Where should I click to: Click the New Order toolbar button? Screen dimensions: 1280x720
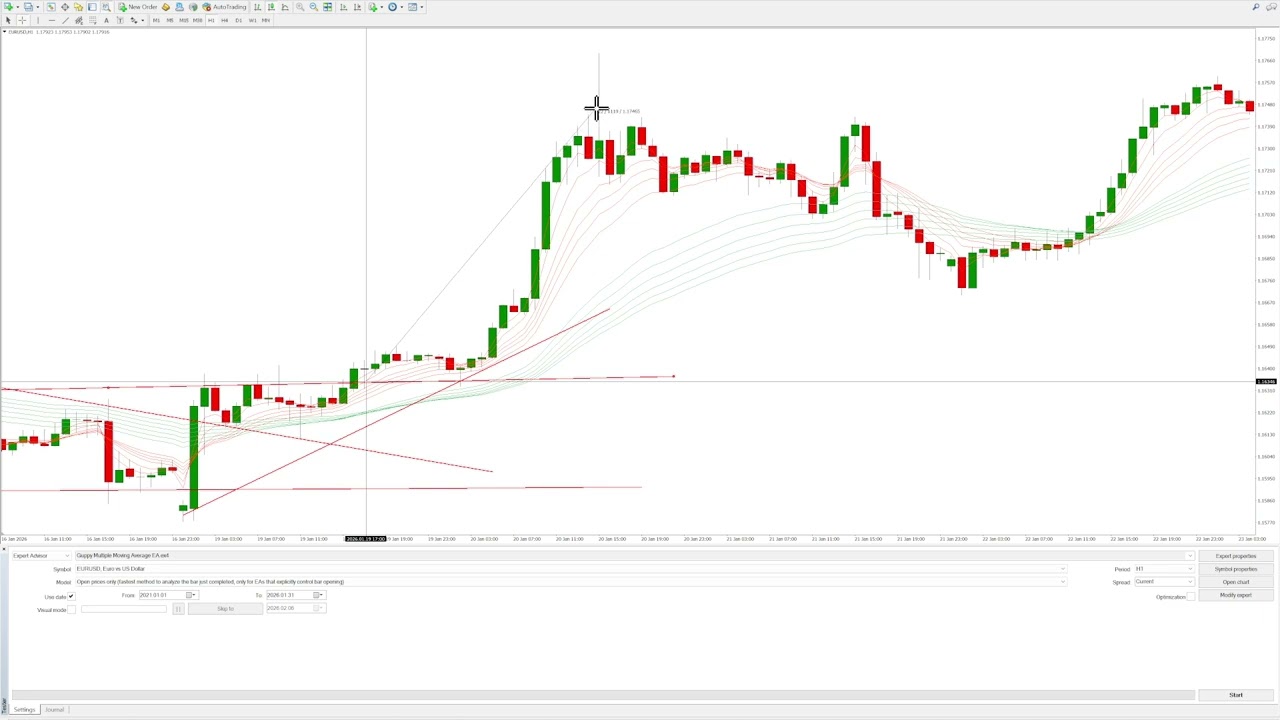point(138,7)
